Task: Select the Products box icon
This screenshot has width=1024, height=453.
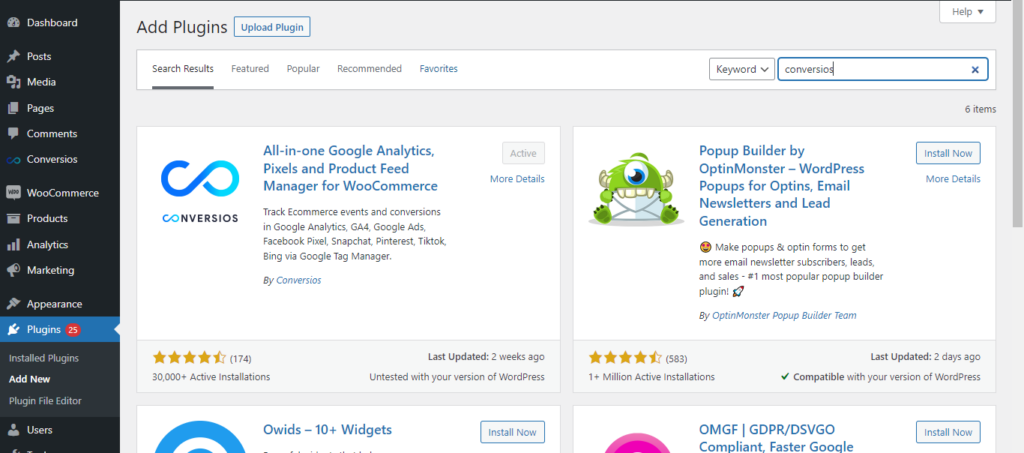Action: [13, 219]
